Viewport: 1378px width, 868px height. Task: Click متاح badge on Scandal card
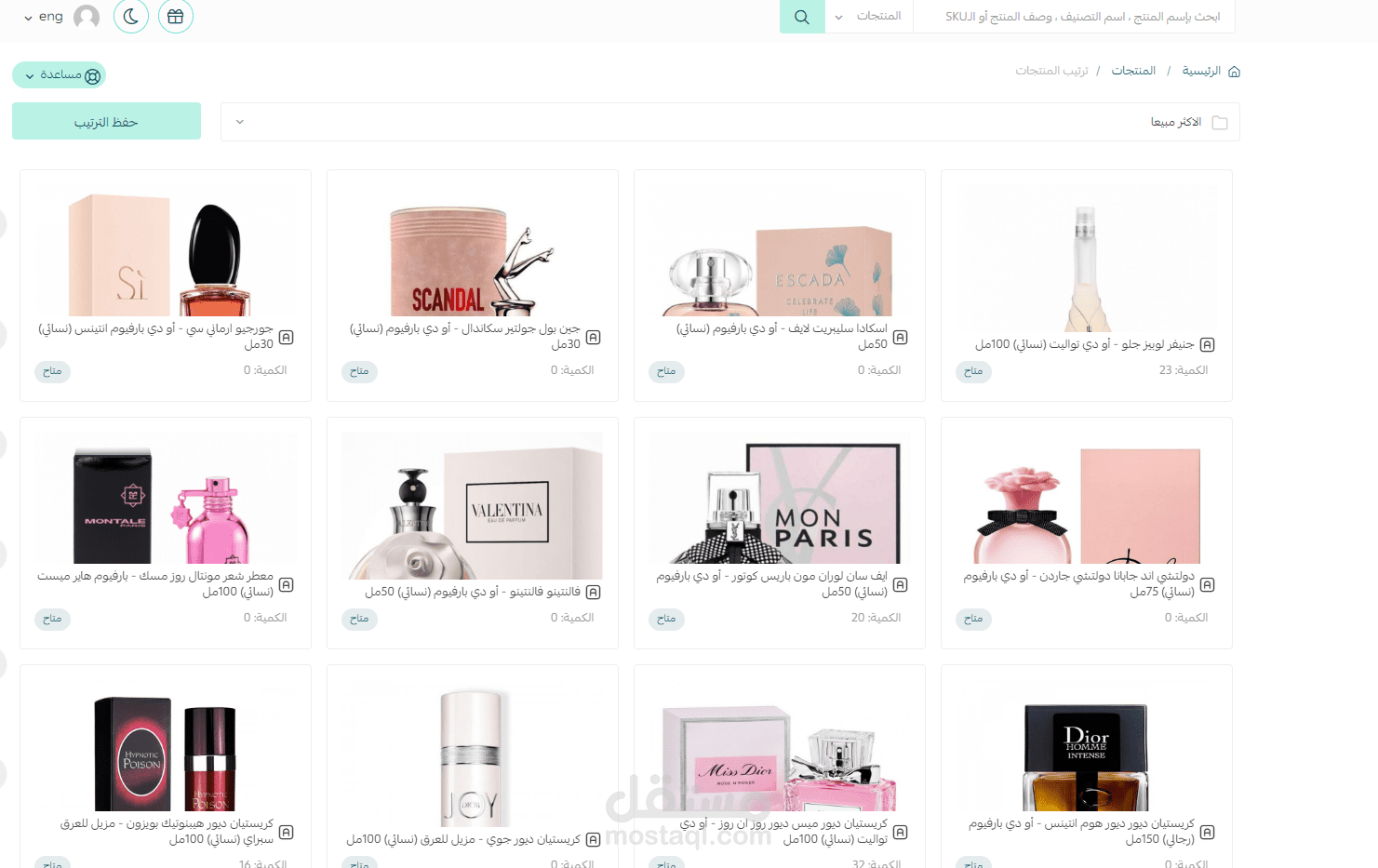point(359,371)
